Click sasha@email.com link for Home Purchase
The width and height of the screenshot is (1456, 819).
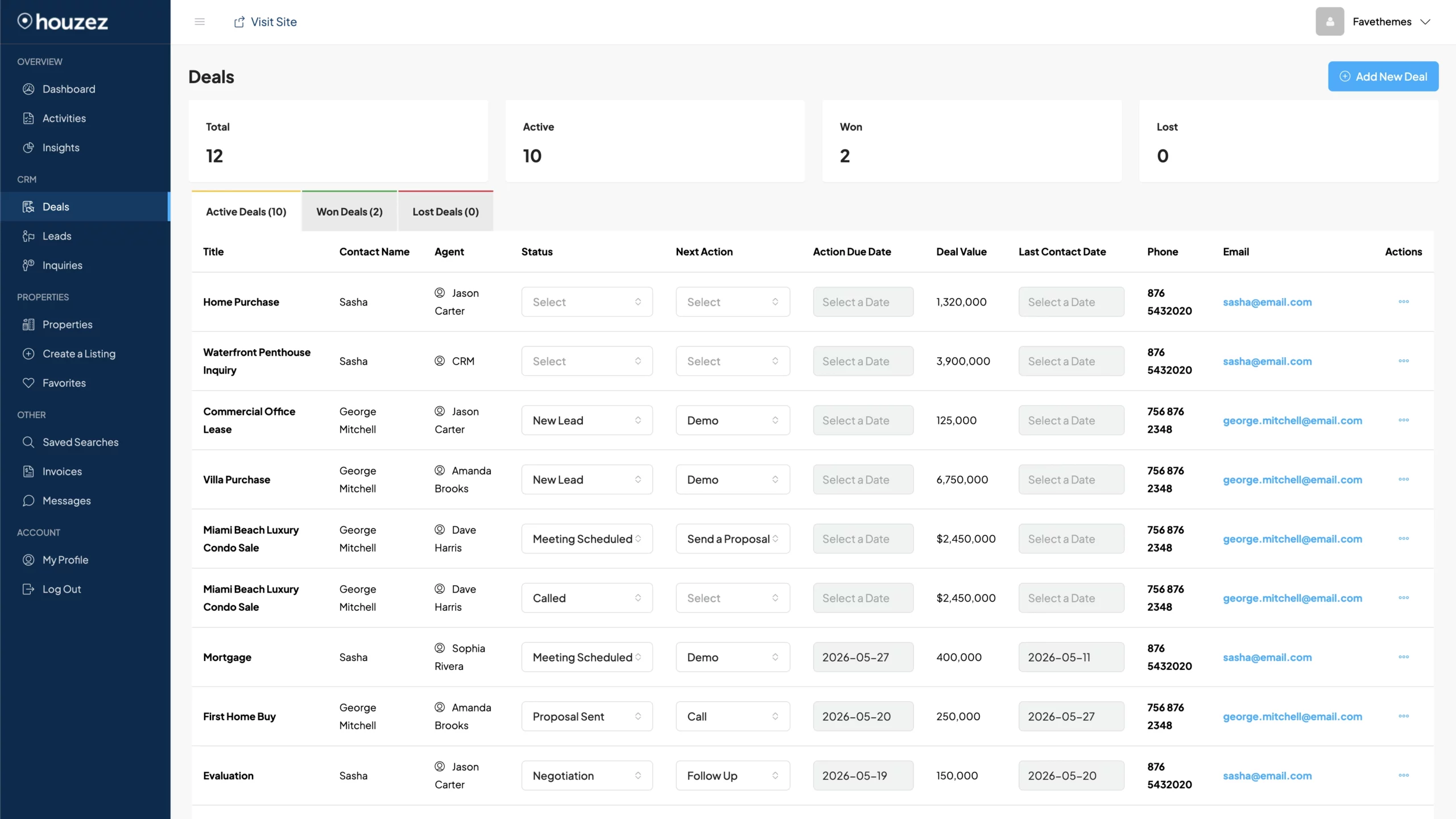(1267, 302)
